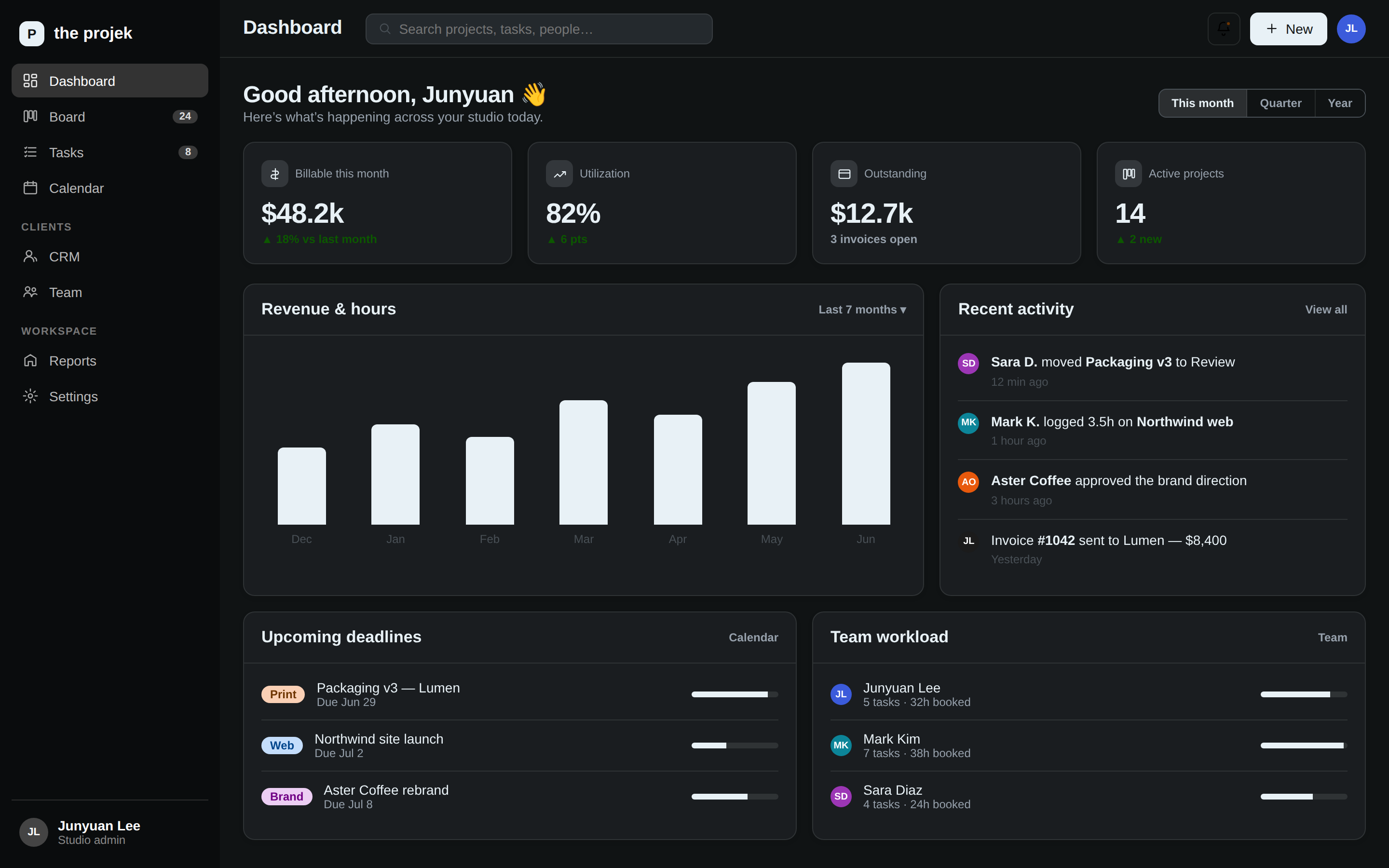Viewport: 1389px width, 868px height.
Task: Switch period to Year
Action: (x=1340, y=103)
